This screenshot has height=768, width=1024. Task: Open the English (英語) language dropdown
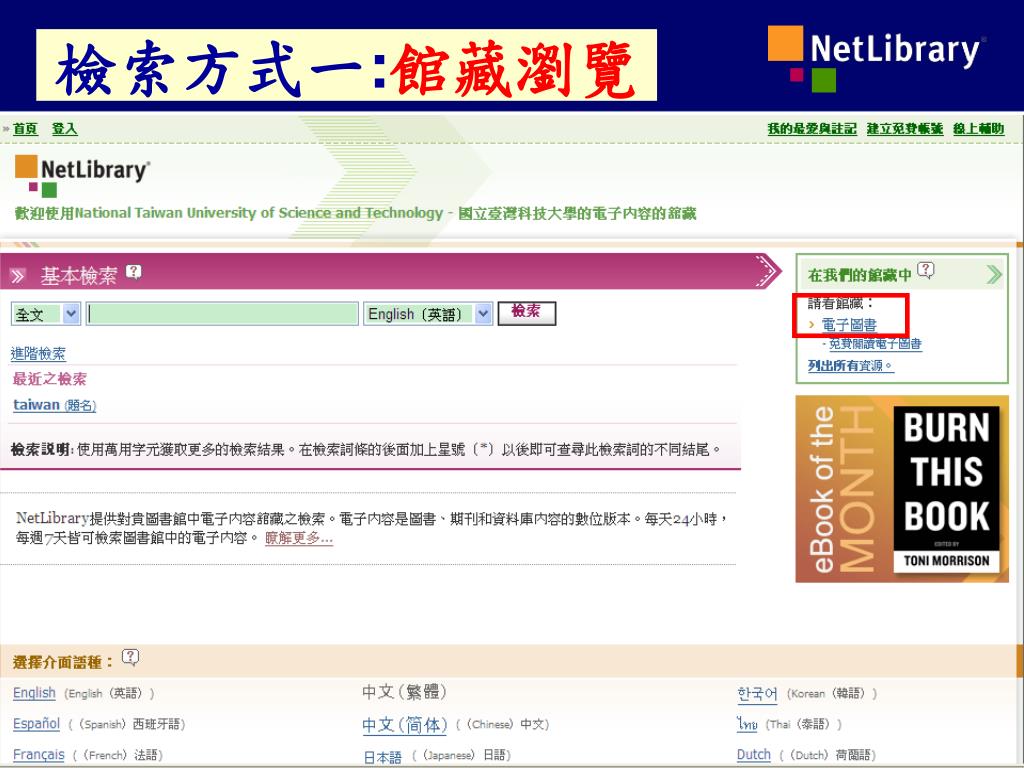tap(428, 314)
